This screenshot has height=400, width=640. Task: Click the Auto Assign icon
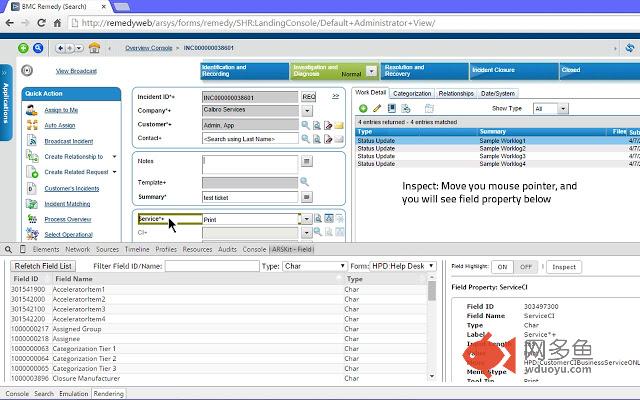pyautogui.click(x=32, y=125)
